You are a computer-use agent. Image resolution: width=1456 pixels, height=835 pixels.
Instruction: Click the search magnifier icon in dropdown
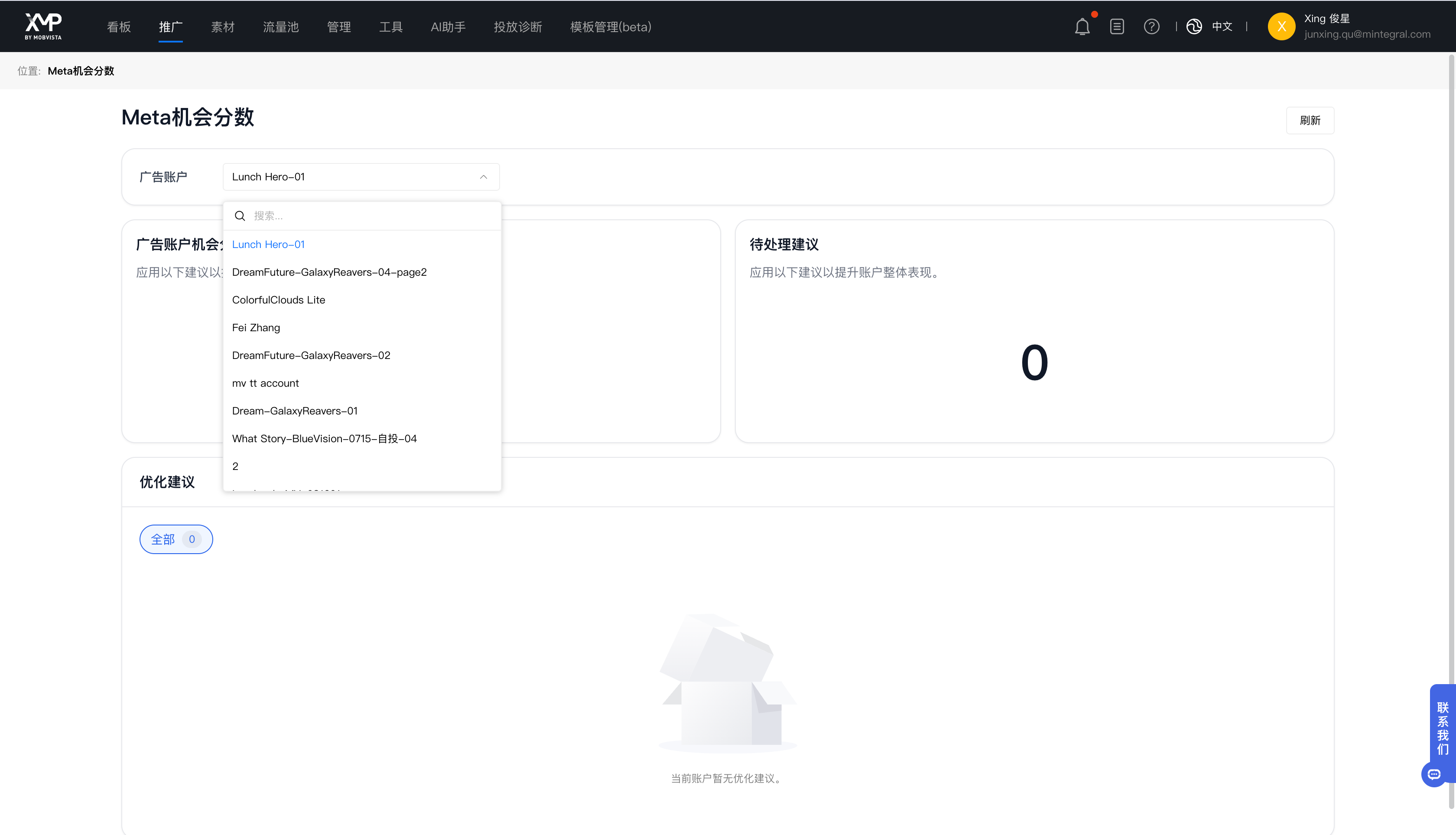(240, 215)
